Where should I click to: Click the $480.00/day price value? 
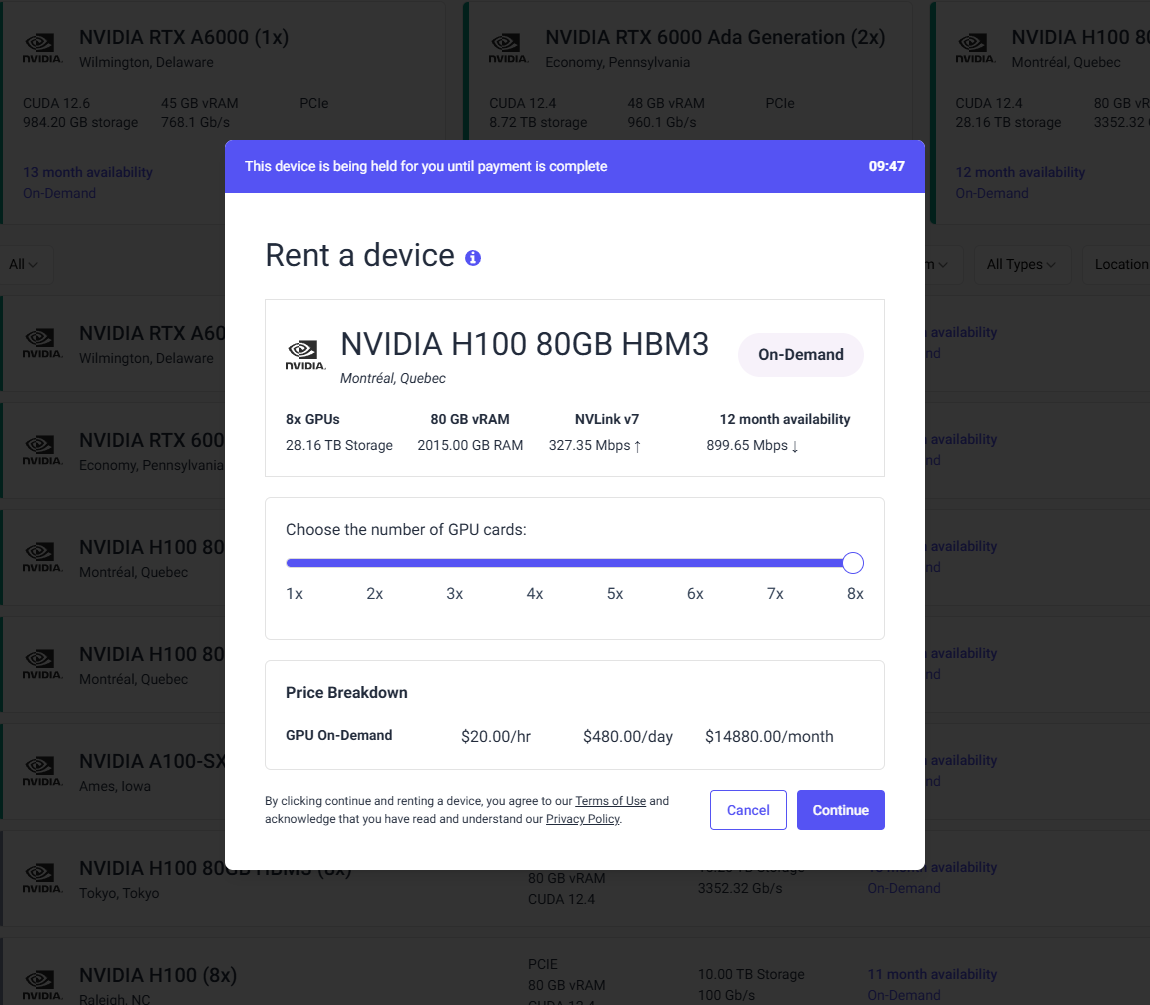(x=628, y=737)
